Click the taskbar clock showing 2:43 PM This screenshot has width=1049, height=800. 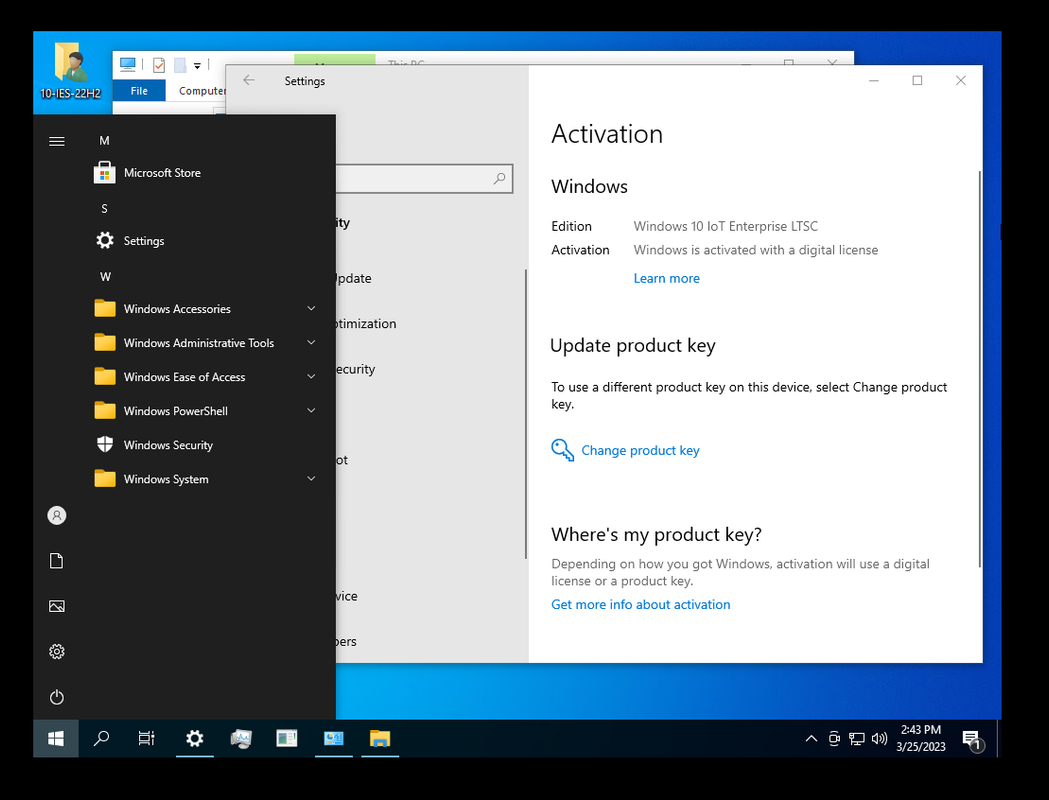(x=921, y=738)
